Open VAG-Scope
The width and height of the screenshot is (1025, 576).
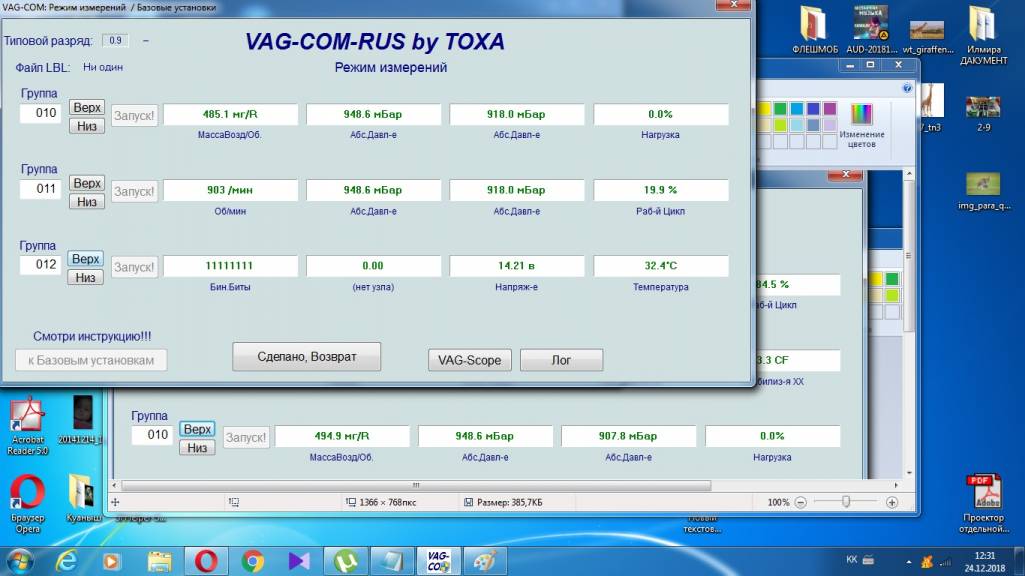[x=469, y=360]
